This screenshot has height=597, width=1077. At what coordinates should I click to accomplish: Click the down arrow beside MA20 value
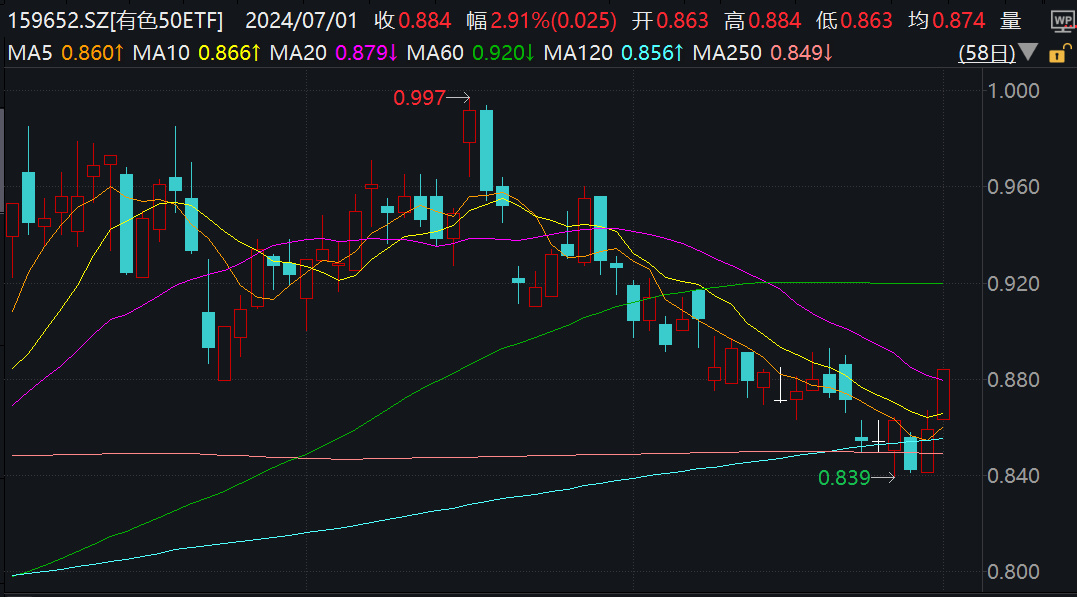click(391, 53)
